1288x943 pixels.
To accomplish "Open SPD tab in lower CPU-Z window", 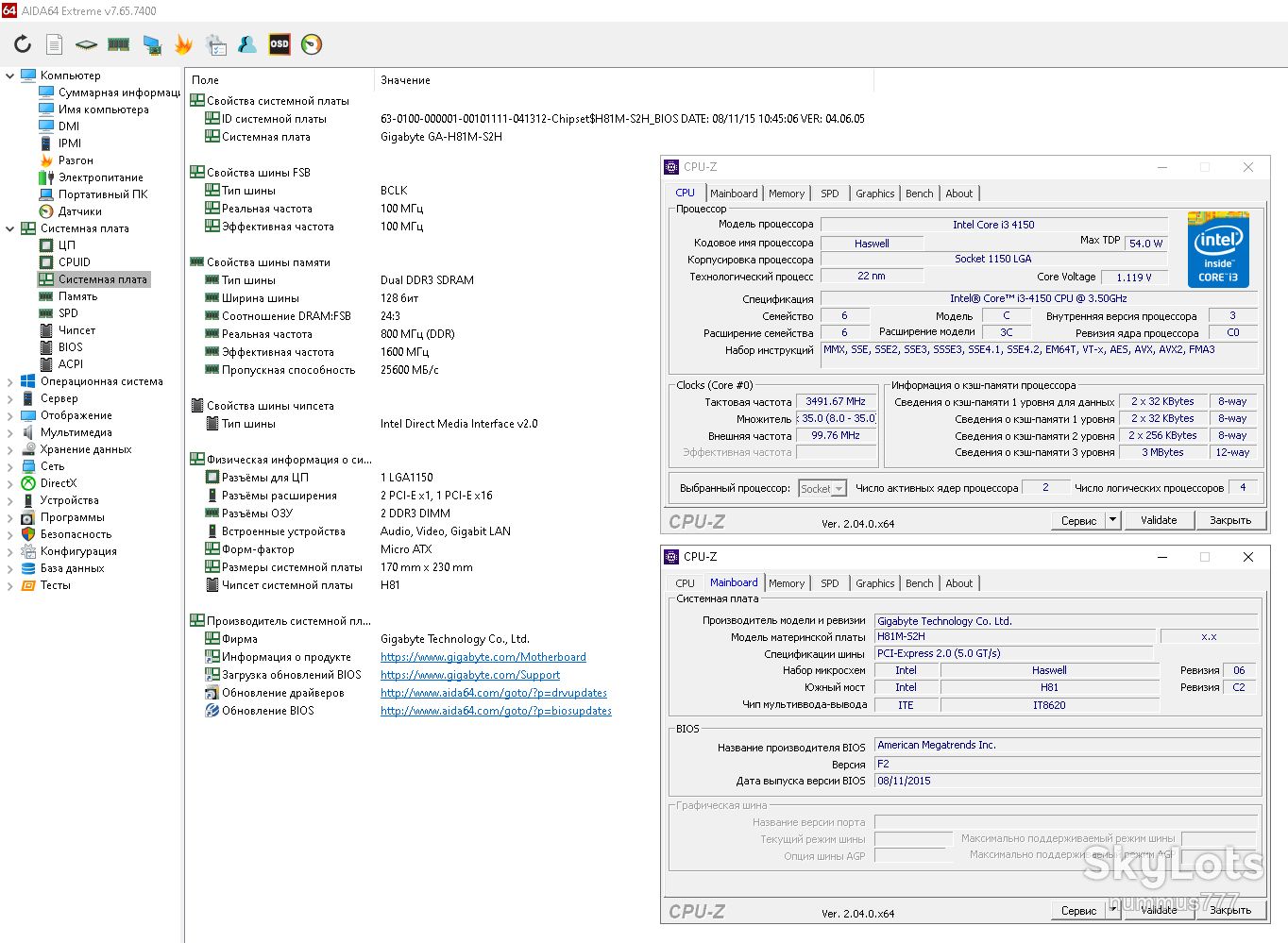I will coord(830,583).
